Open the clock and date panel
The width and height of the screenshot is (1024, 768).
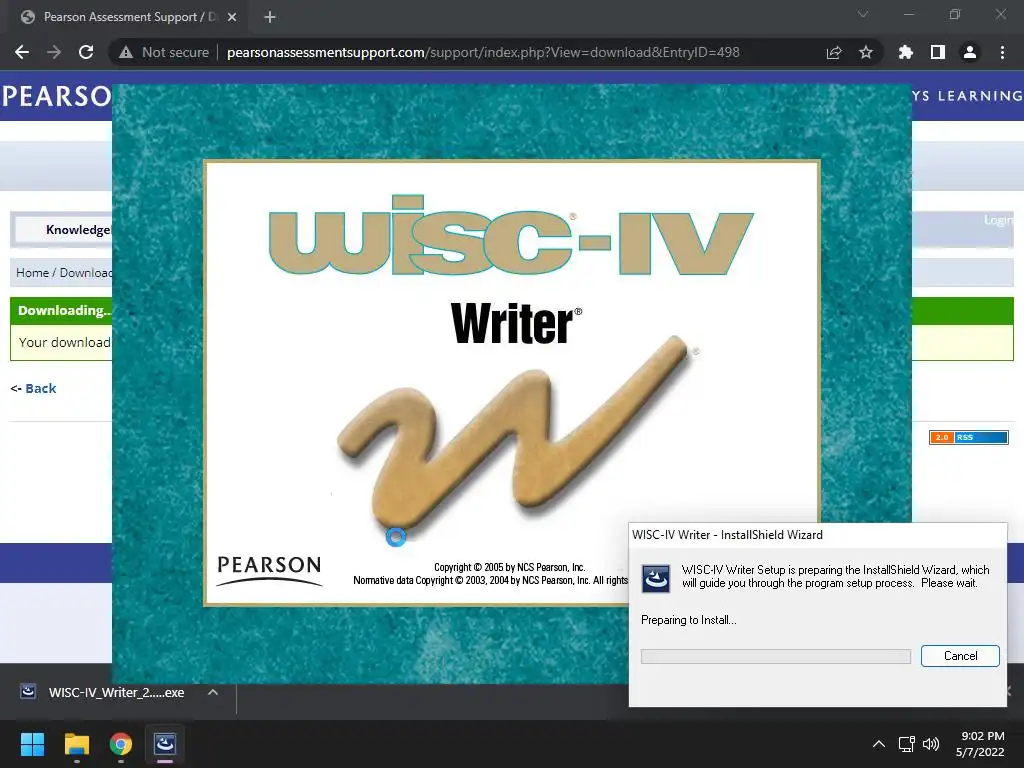[x=981, y=744]
